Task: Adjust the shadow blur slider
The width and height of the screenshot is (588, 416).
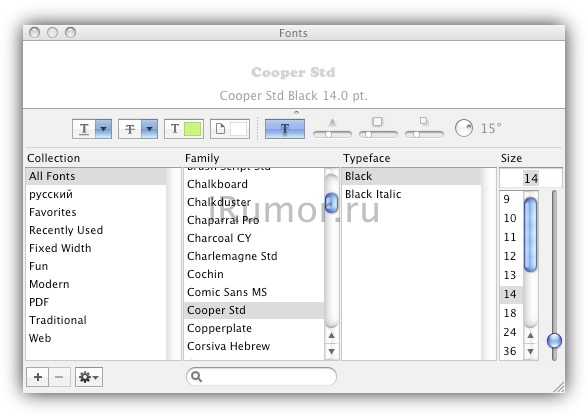Action: tap(378, 134)
